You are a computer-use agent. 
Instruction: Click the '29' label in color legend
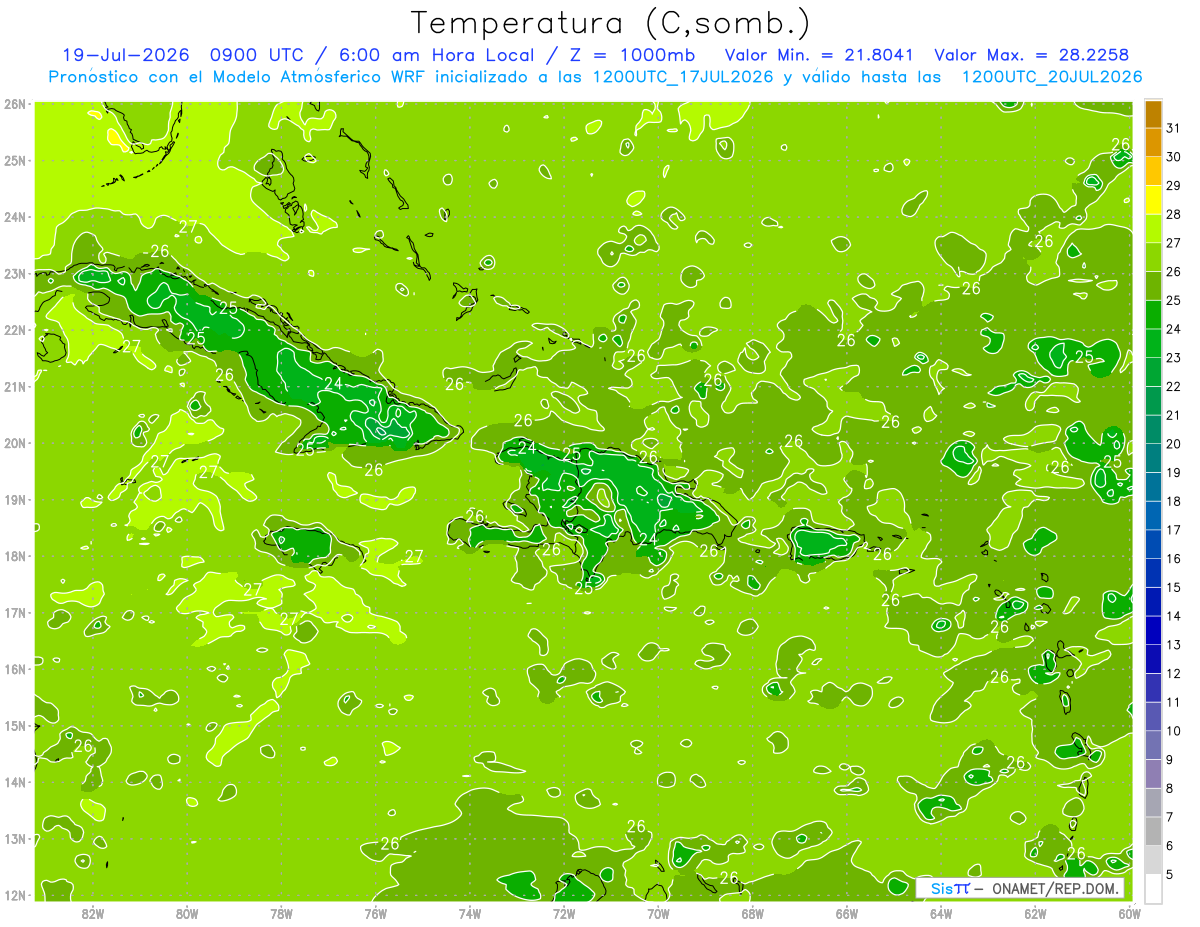point(1173,186)
